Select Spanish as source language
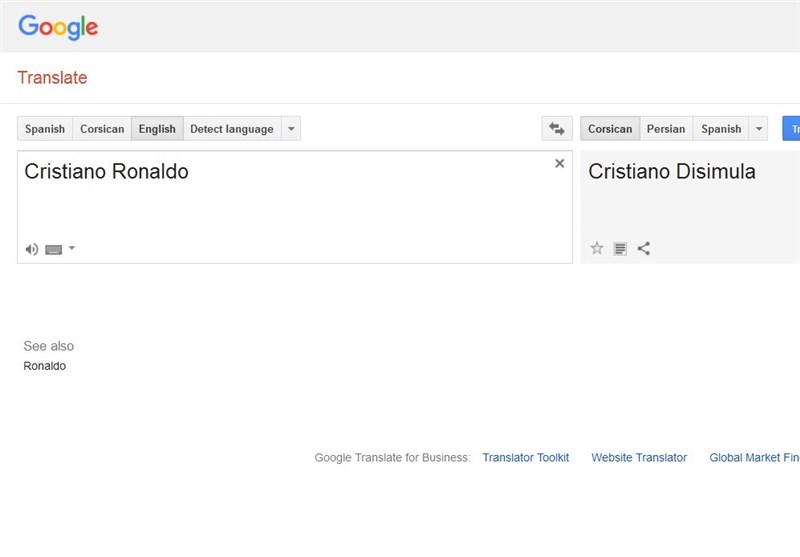Viewport: 800px width, 557px height. pyautogui.click(x=45, y=129)
